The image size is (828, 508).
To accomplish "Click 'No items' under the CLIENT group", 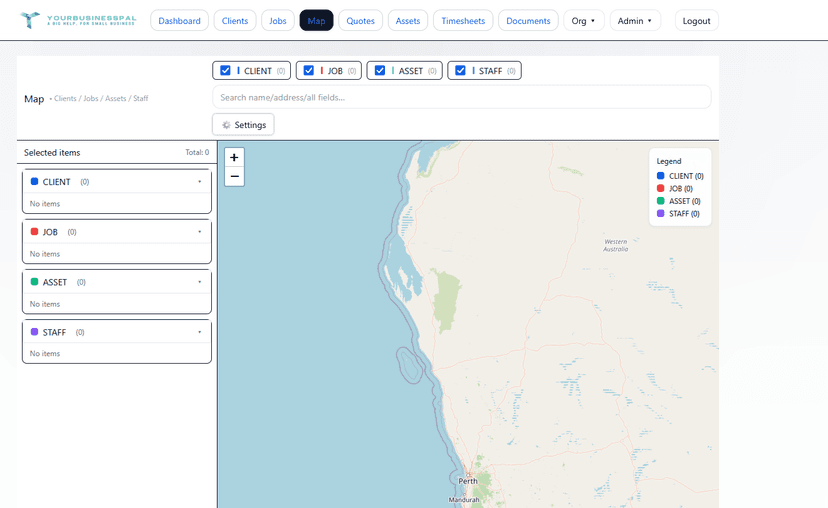I will click(x=45, y=203).
